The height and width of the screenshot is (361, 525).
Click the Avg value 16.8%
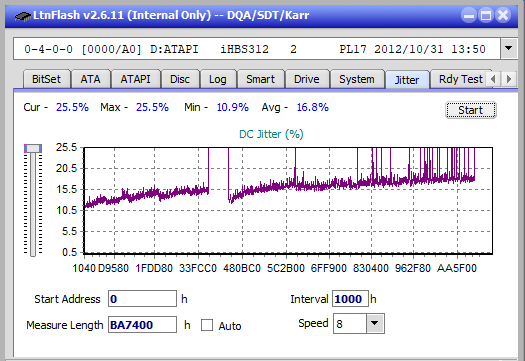coord(313,107)
